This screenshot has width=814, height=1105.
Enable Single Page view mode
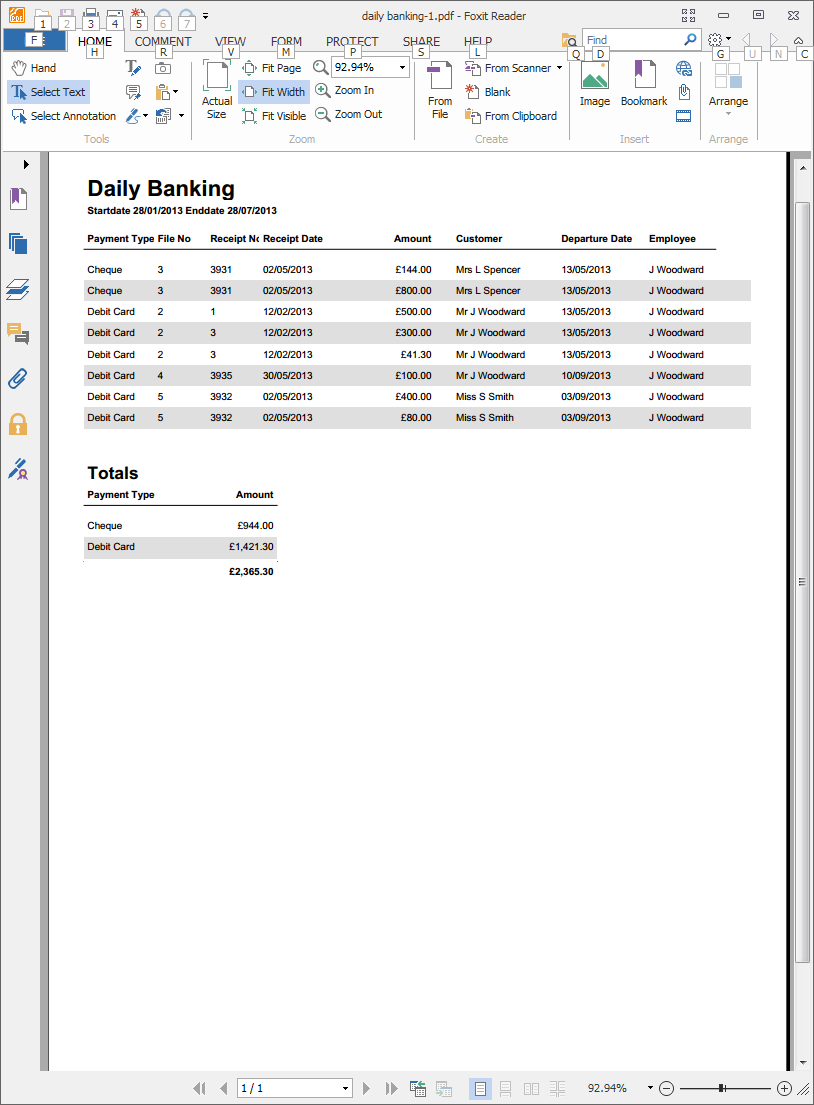[x=480, y=1089]
